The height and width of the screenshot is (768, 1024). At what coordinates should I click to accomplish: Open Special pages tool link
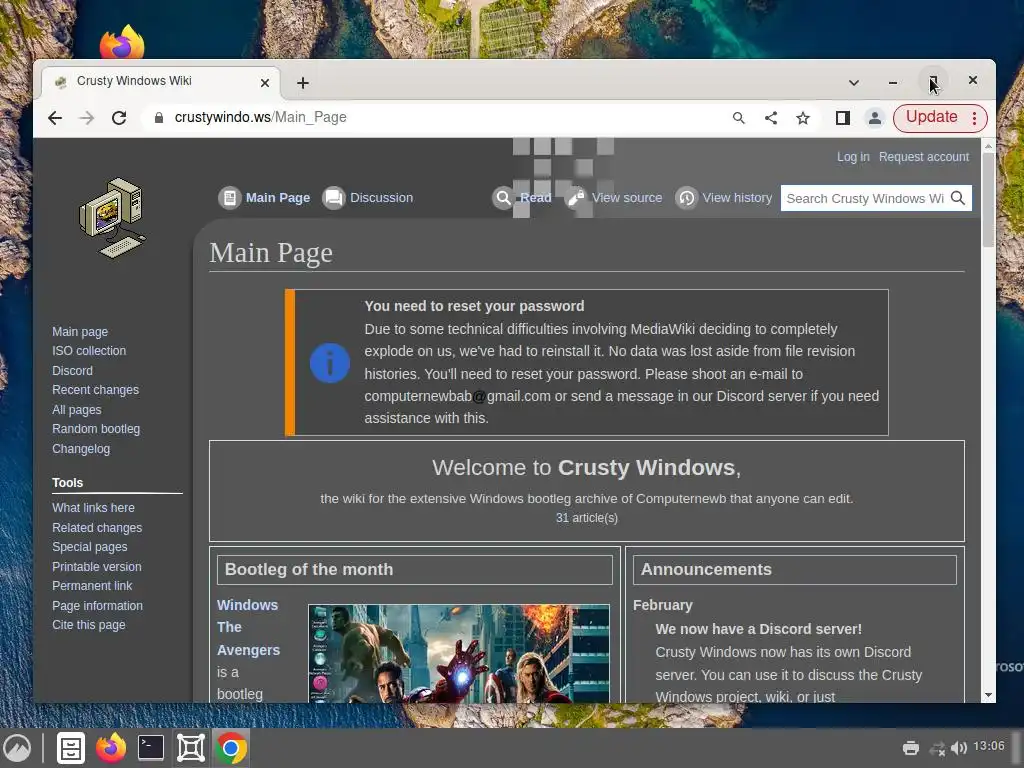point(89,547)
